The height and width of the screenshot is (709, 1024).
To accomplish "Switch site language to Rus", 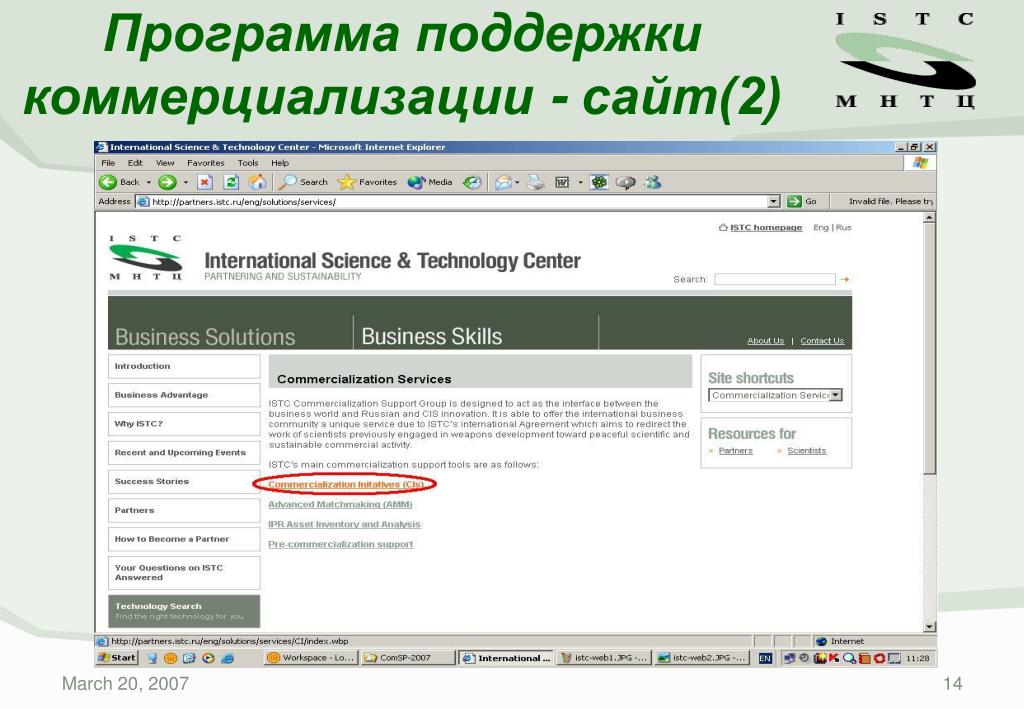I will tap(844, 227).
